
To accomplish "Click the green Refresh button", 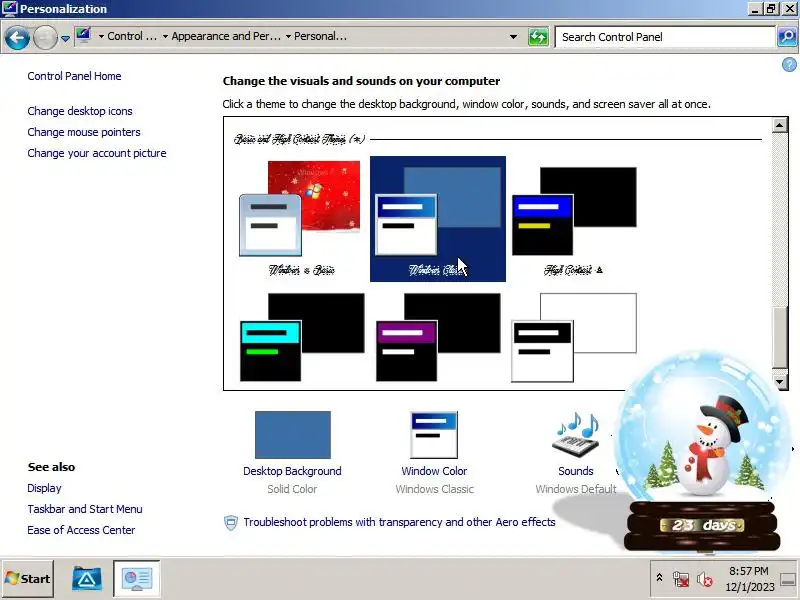I will point(538,37).
